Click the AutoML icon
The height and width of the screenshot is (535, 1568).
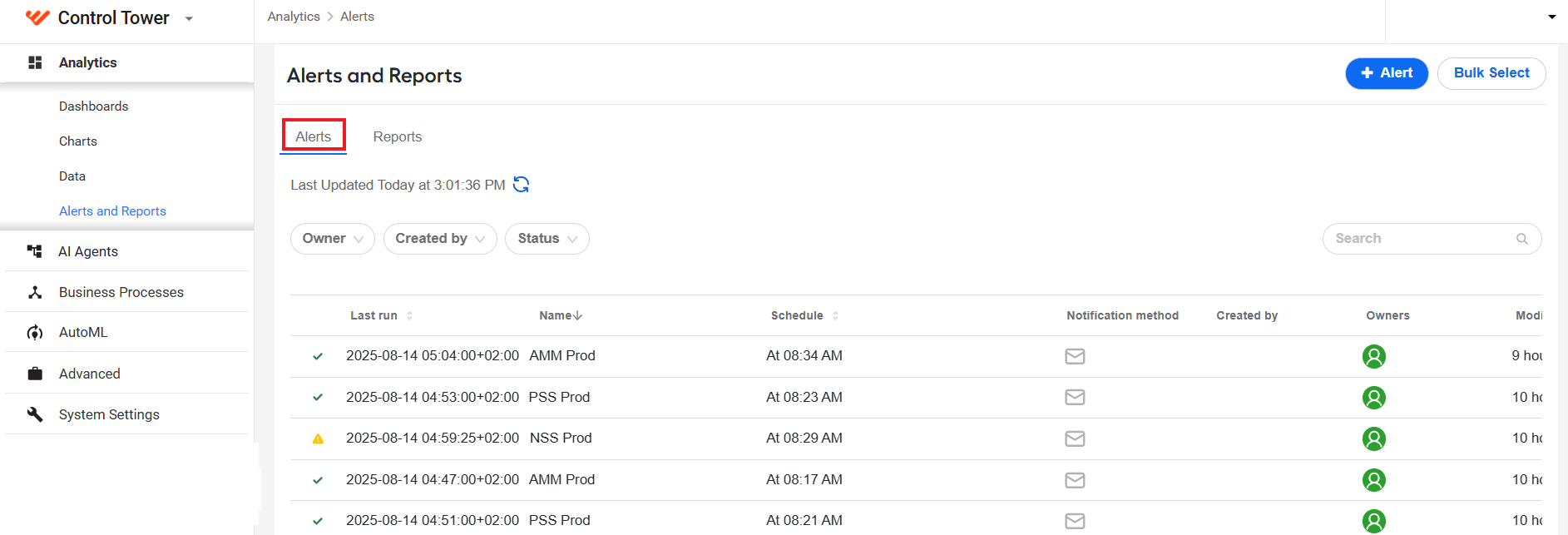pos(35,333)
